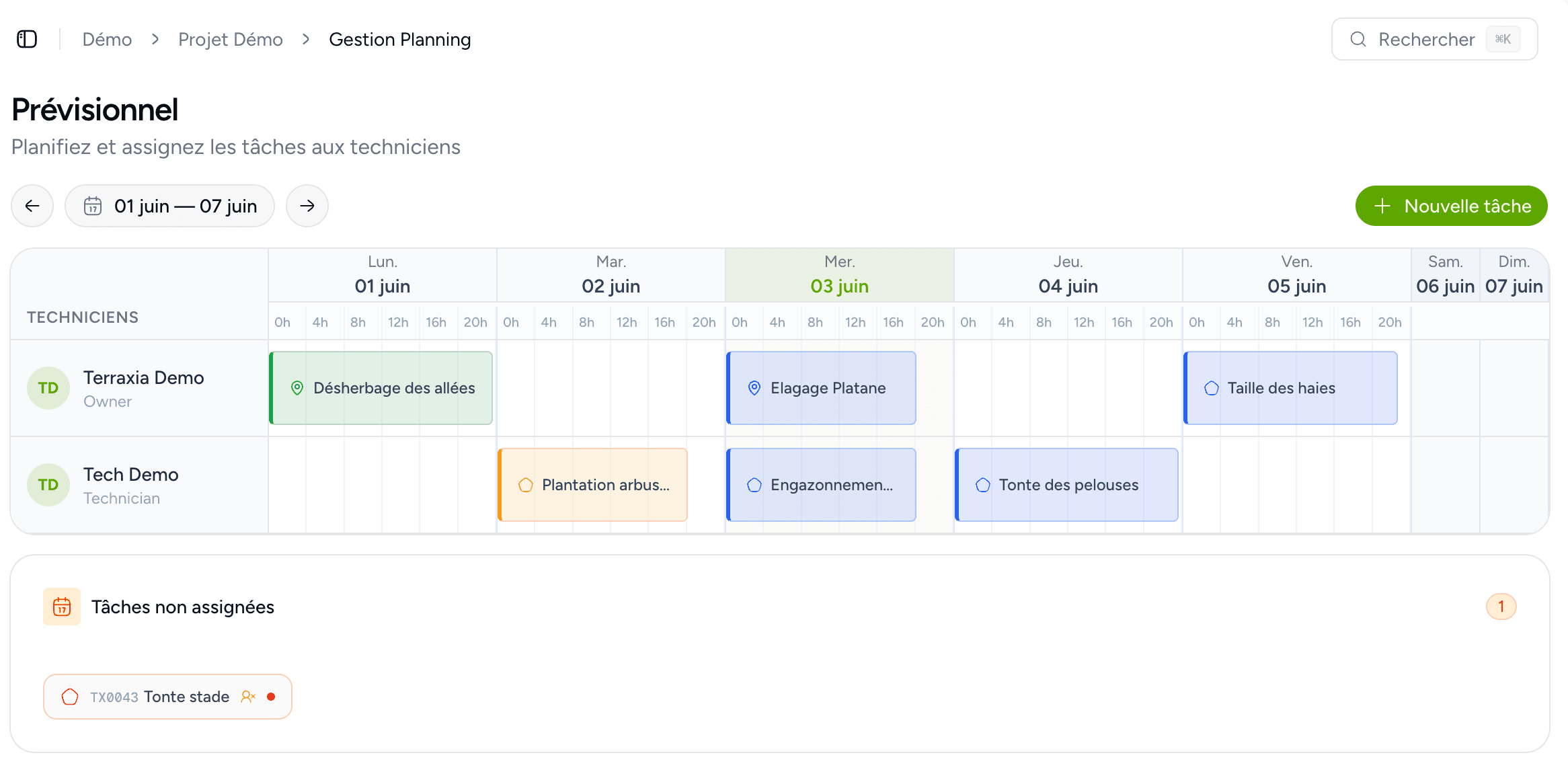Open Projet Démo breadcrumb link

(231, 40)
